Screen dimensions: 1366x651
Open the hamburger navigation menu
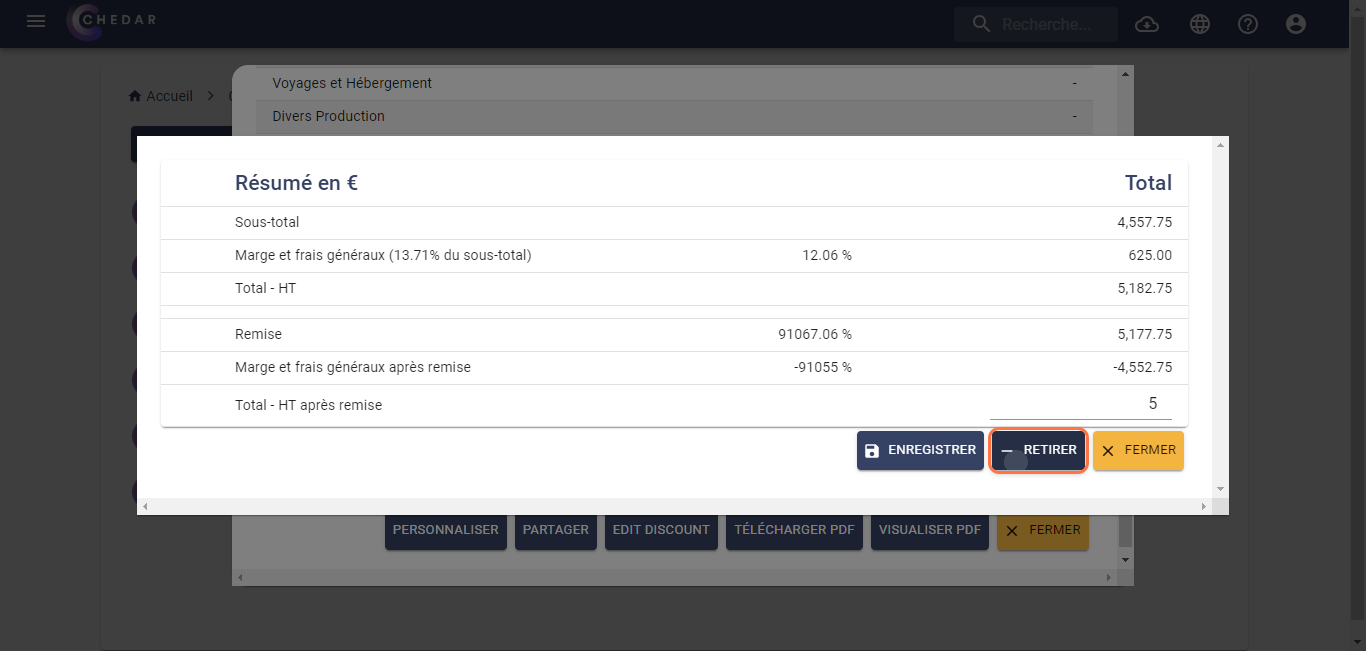(36, 21)
